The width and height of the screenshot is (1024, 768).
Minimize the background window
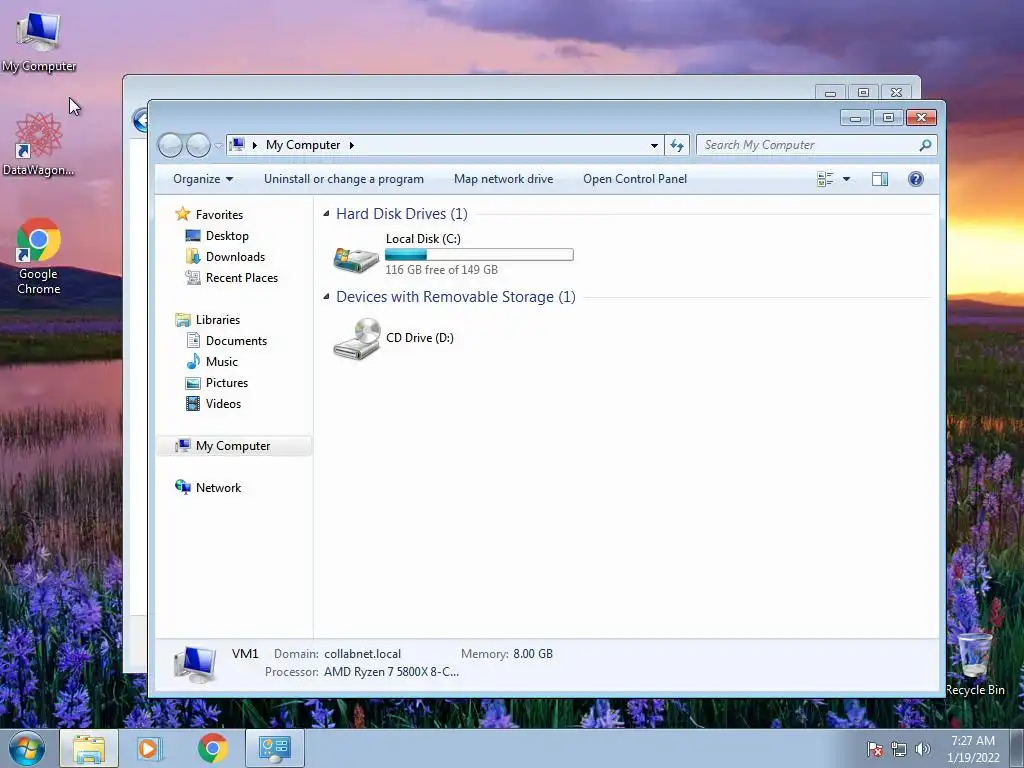point(830,93)
